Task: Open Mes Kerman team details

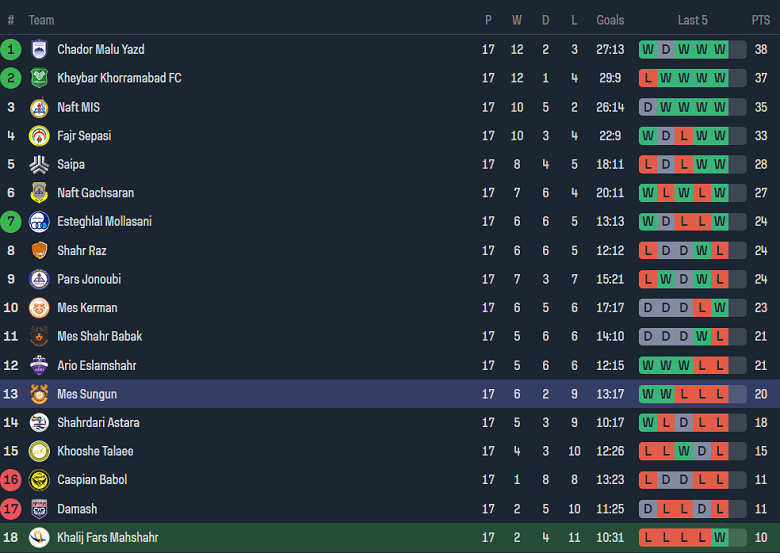Action: click(87, 308)
